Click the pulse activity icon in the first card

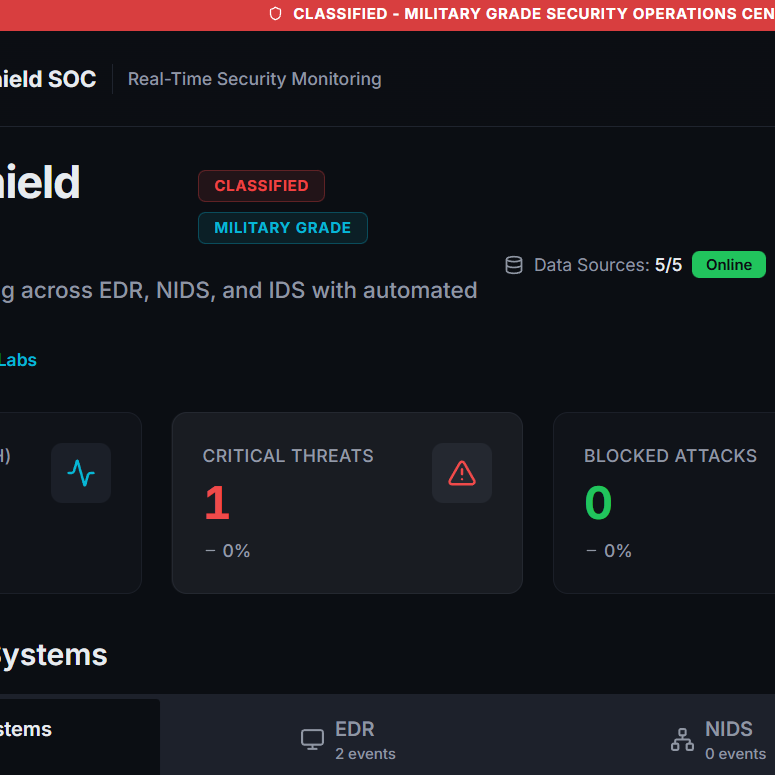pyautogui.click(x=81, y=473)
